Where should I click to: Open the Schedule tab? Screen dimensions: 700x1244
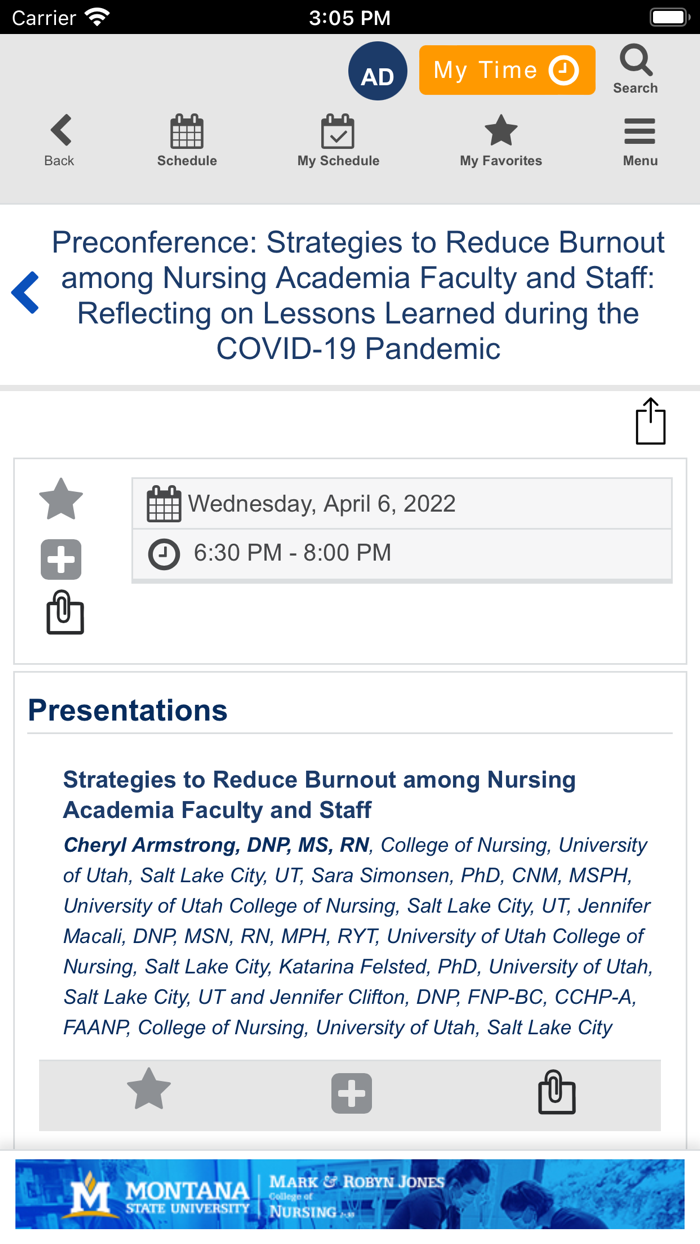pos(187,141)
